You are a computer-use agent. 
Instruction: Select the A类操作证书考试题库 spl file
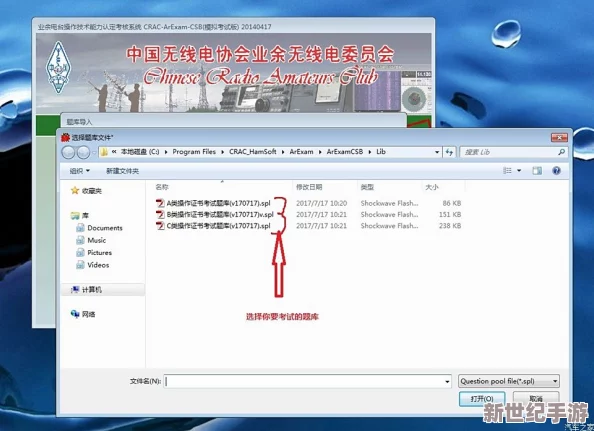click(x=213, y=203)
